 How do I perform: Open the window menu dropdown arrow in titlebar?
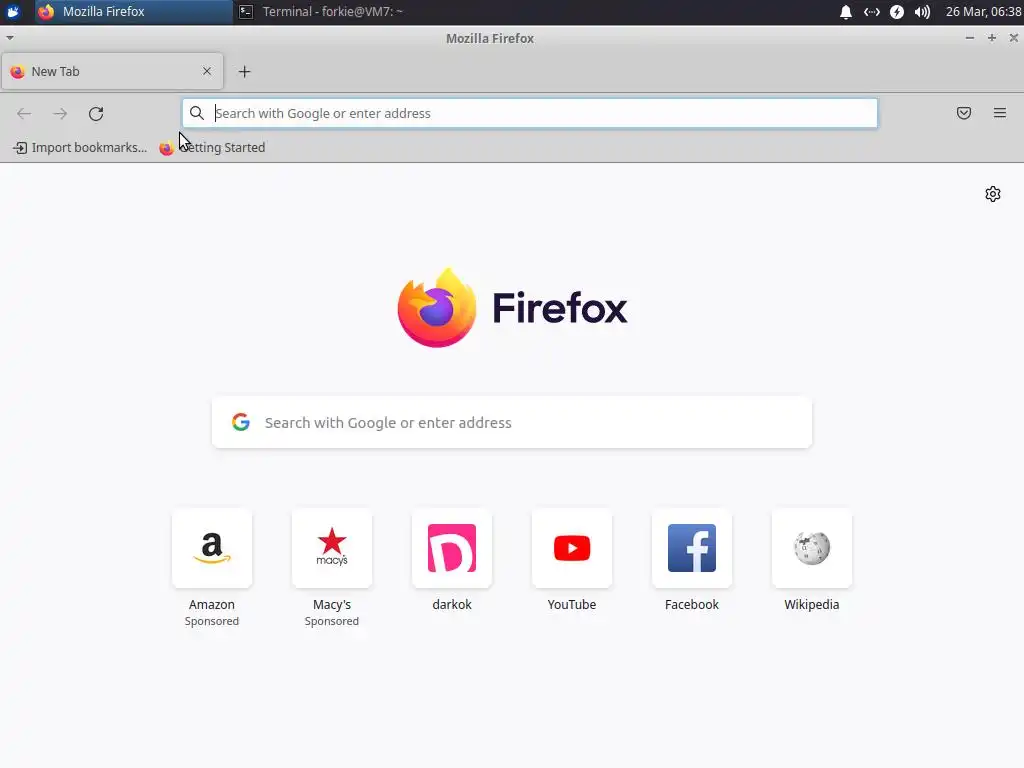pos(10,38)
